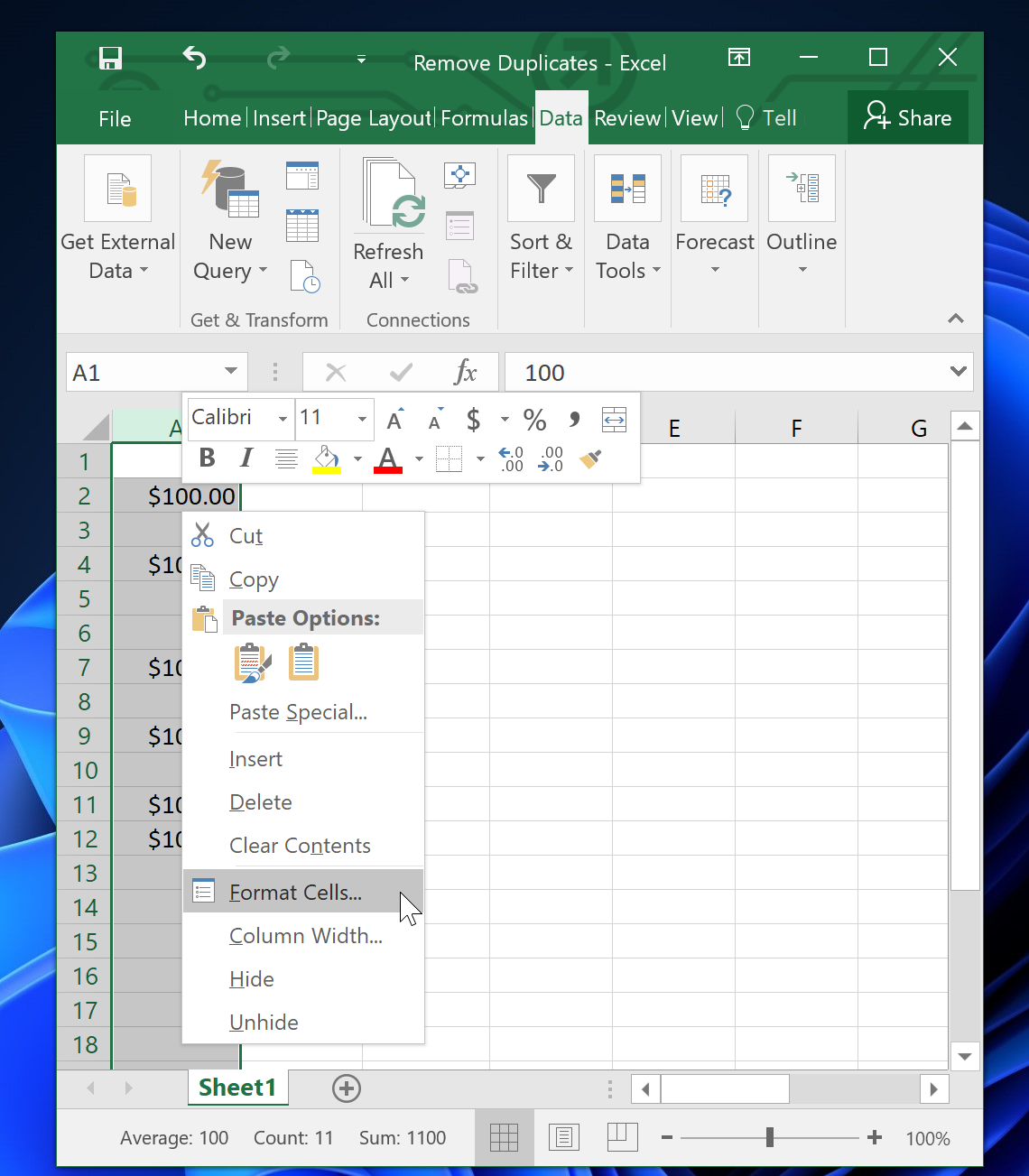
Task: Click the Decrease Decimal icon
Action: 551,458
